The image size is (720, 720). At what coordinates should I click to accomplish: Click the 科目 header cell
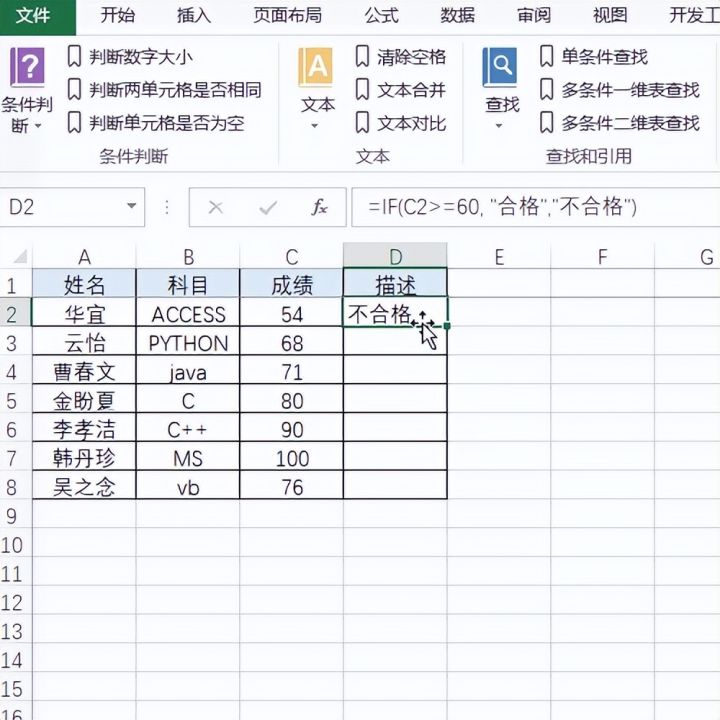[188, 283]
